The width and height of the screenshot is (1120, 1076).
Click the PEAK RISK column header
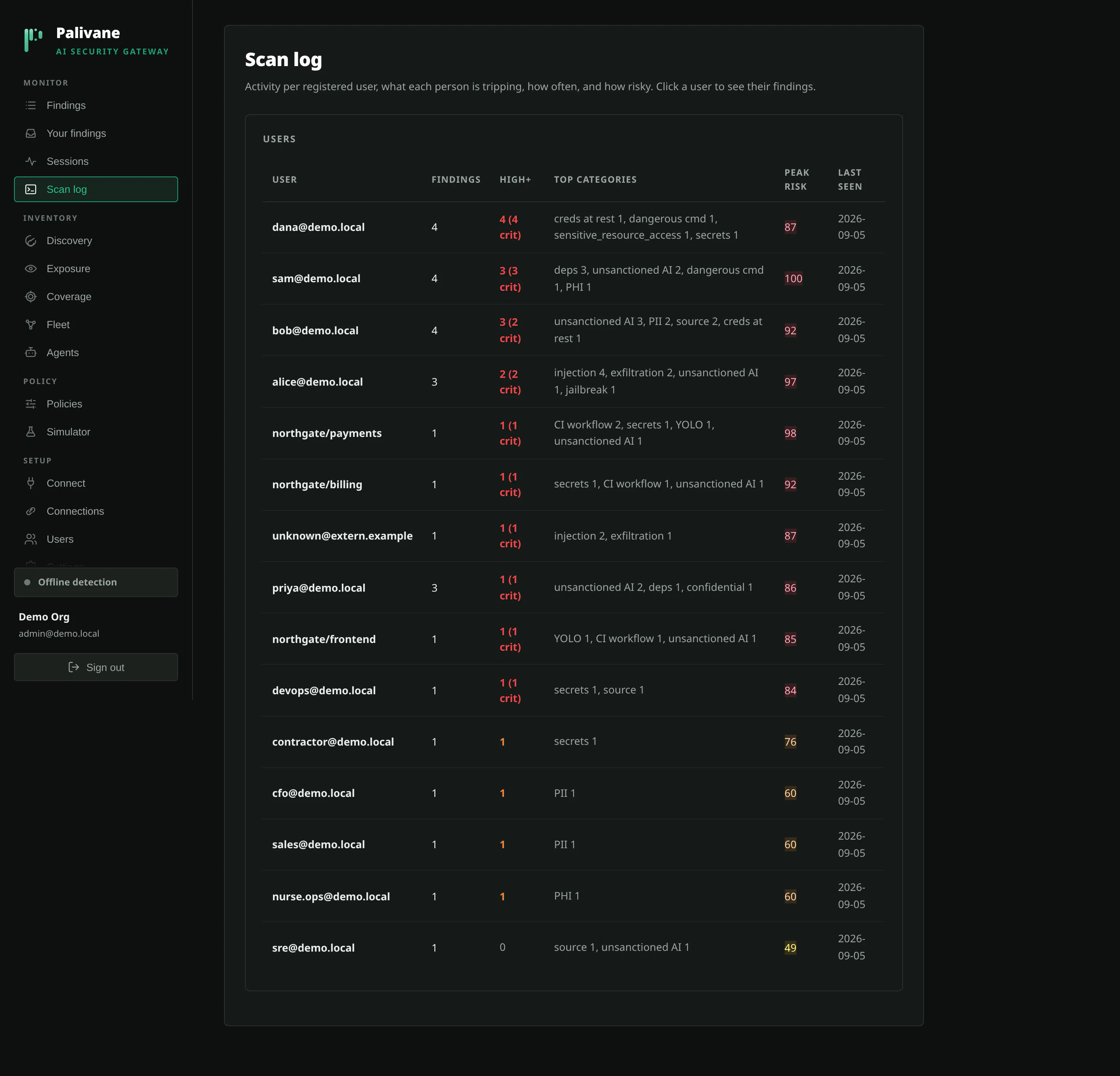click(796, 180)
